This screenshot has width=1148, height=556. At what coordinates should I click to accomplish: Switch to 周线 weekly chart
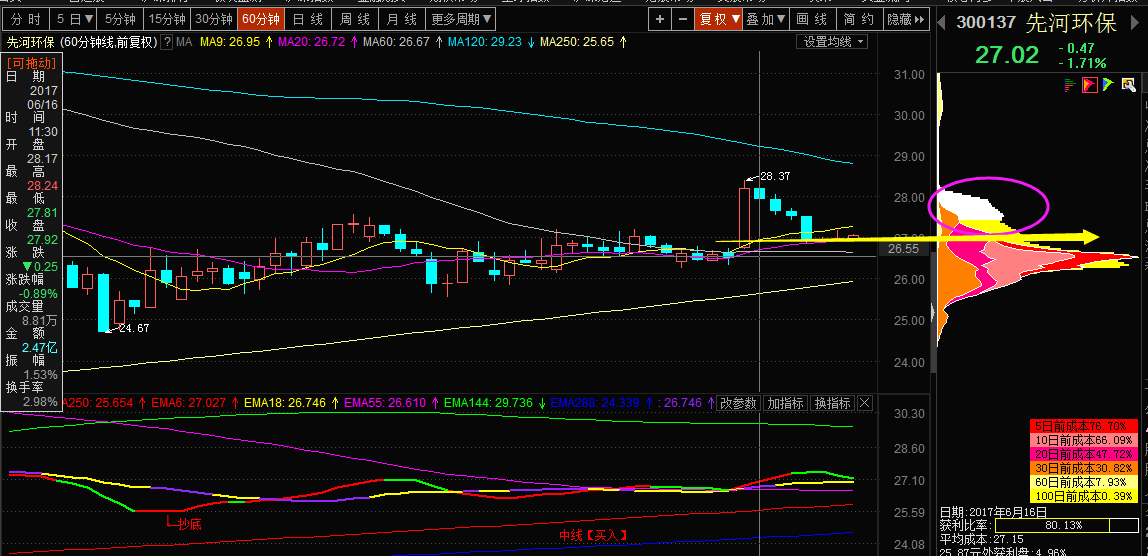(355, 19)
